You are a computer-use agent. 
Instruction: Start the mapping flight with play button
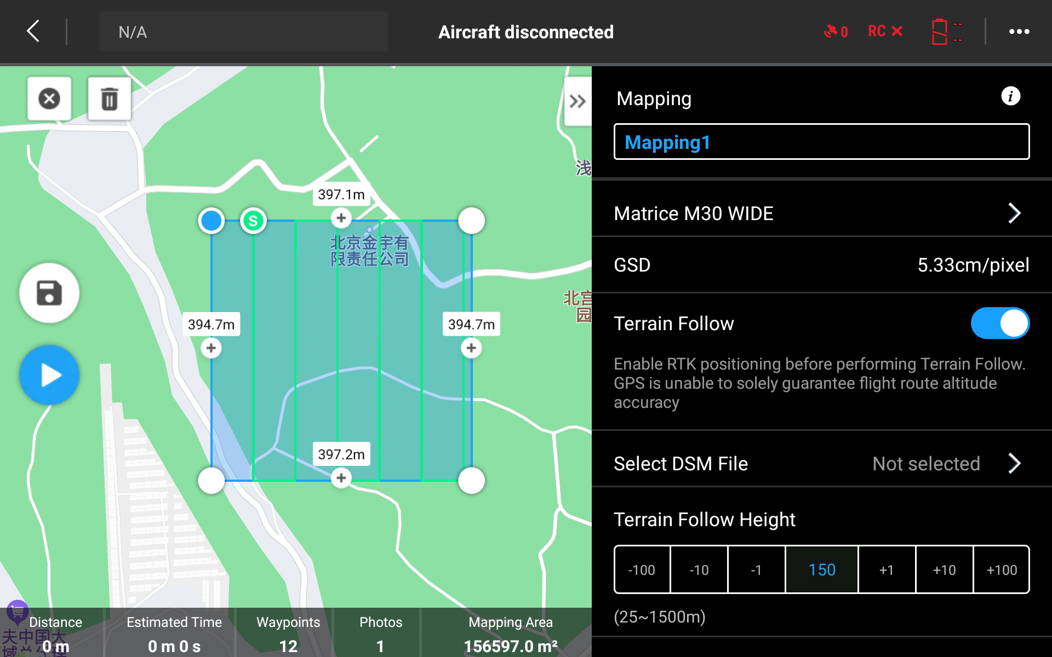[49, 374]
